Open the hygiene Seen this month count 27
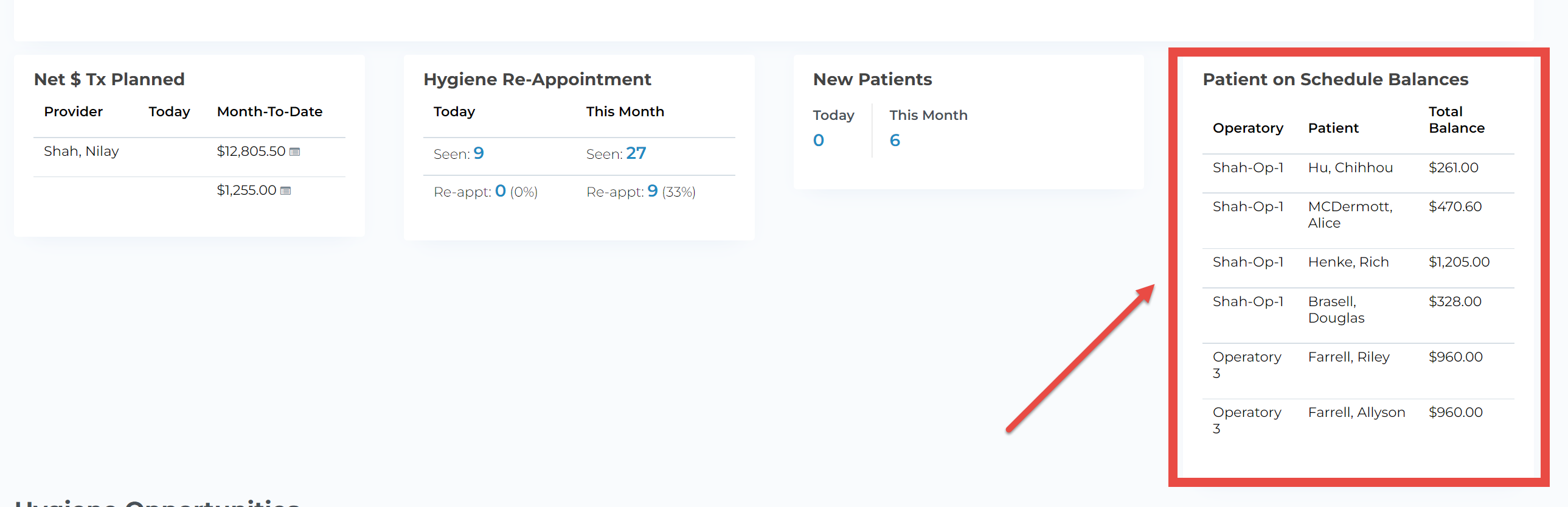This screenshot has height=507, width=1568. point(636,153)
